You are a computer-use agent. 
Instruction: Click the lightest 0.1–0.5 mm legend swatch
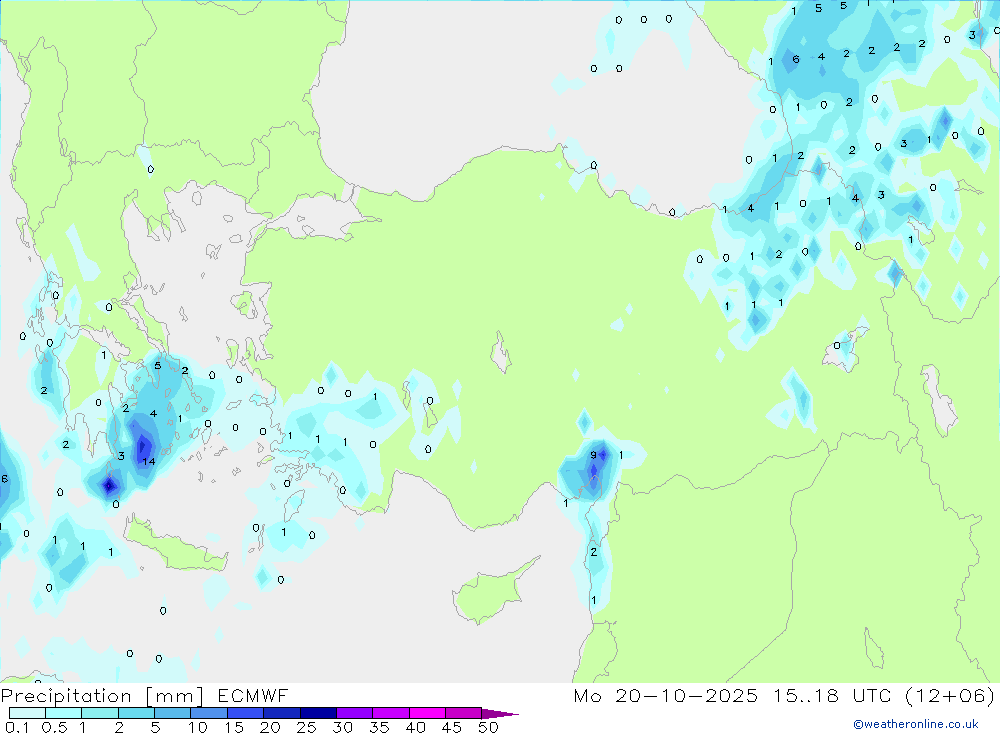27,713
